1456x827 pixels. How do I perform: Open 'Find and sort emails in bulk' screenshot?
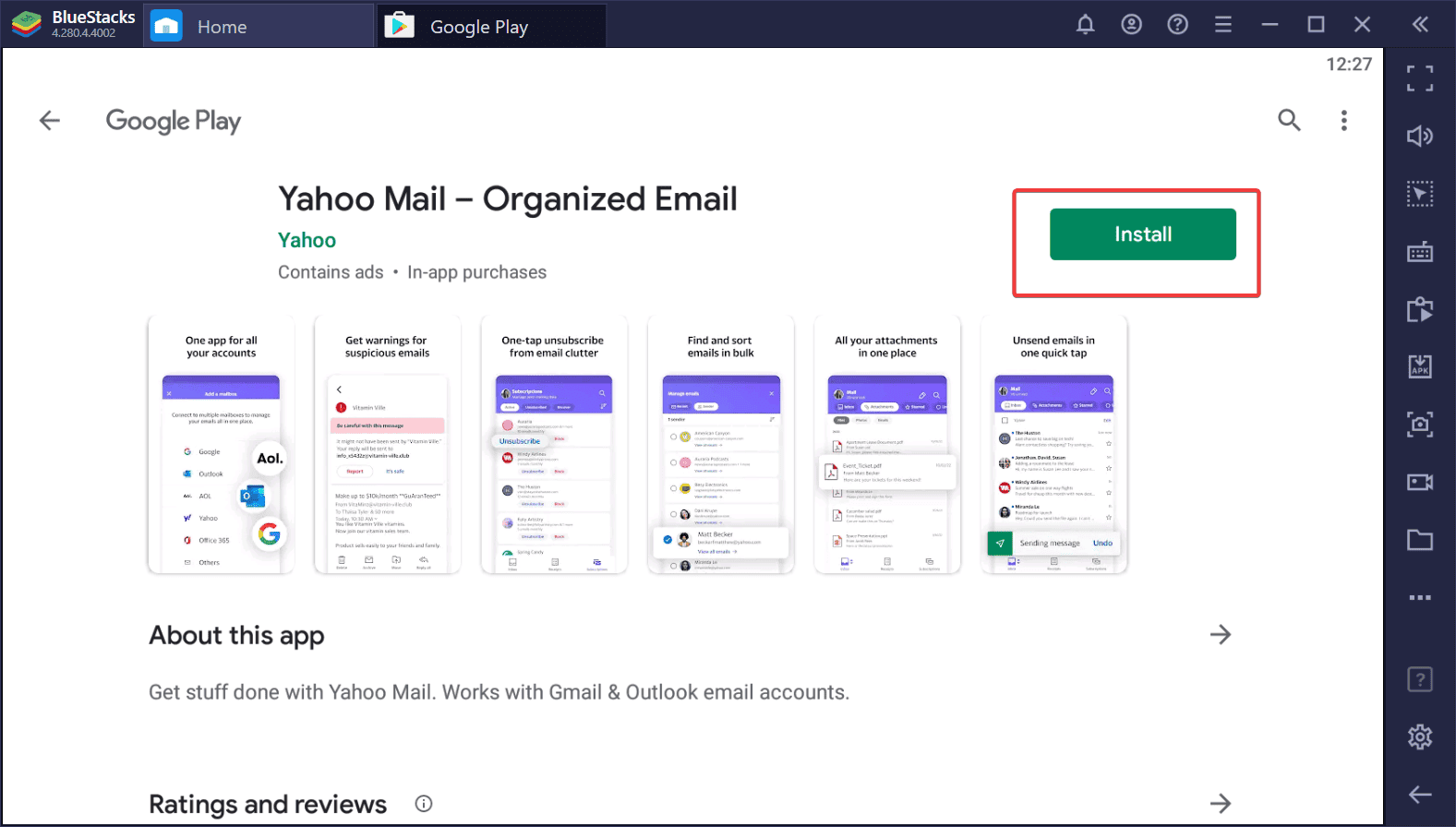[721, 444]
